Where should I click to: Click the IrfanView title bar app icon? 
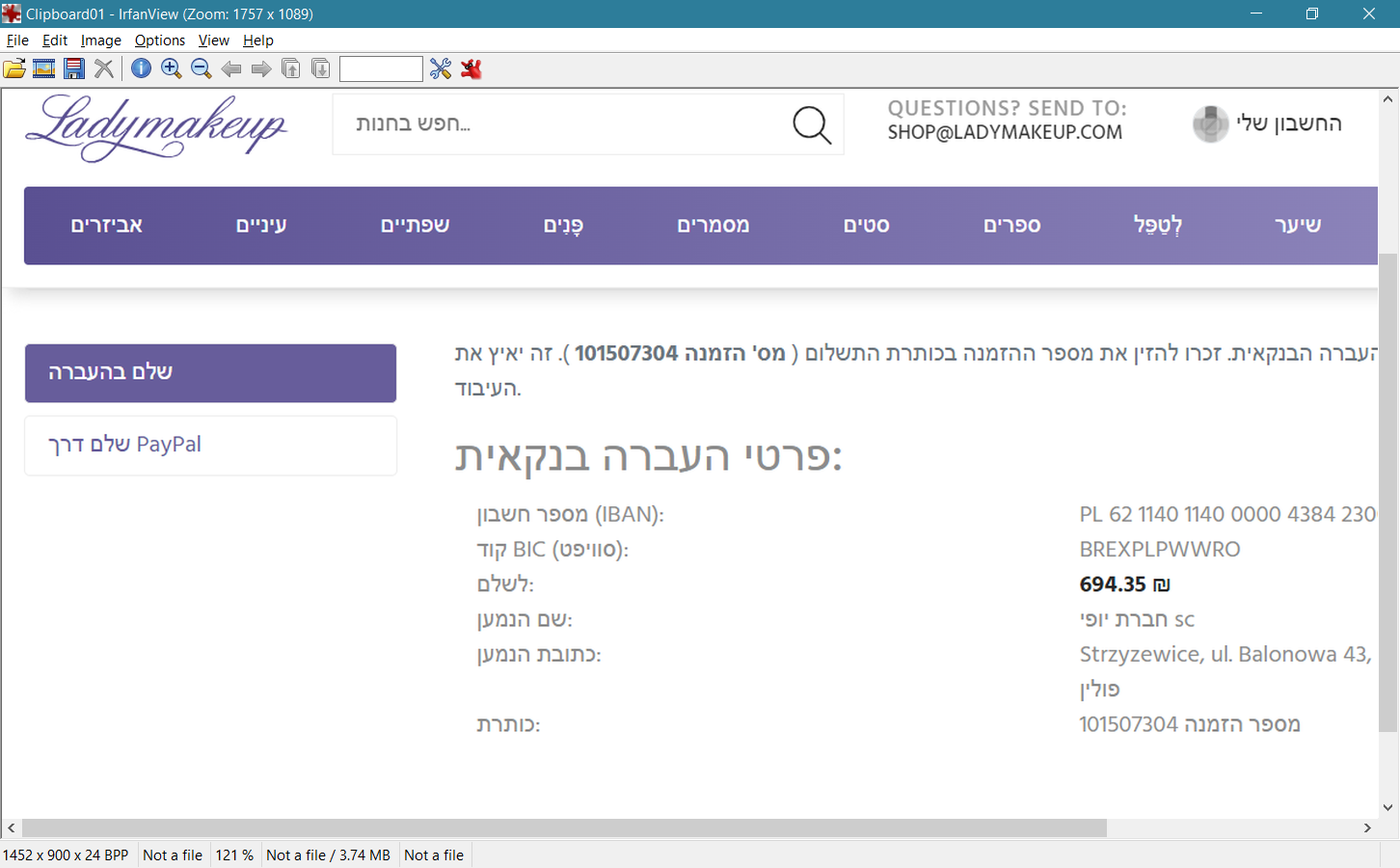coord(12,14)
